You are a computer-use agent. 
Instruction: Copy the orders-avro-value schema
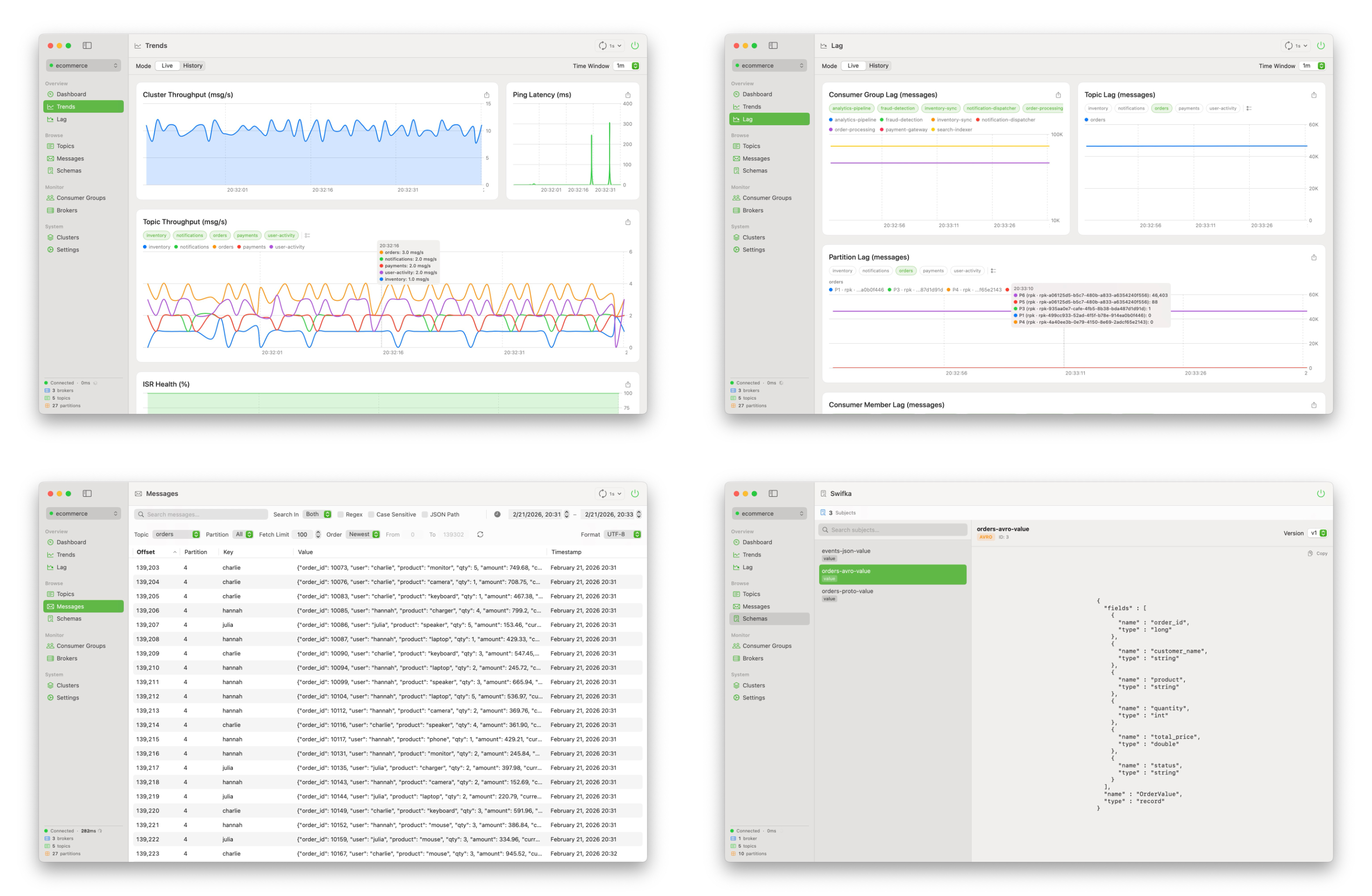click(1317, 554)
